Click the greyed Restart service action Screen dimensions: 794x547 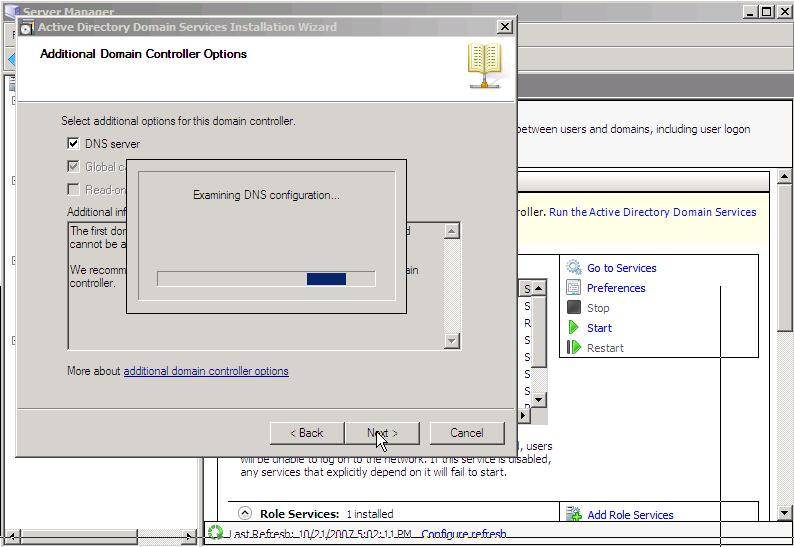tap(605, 348)
